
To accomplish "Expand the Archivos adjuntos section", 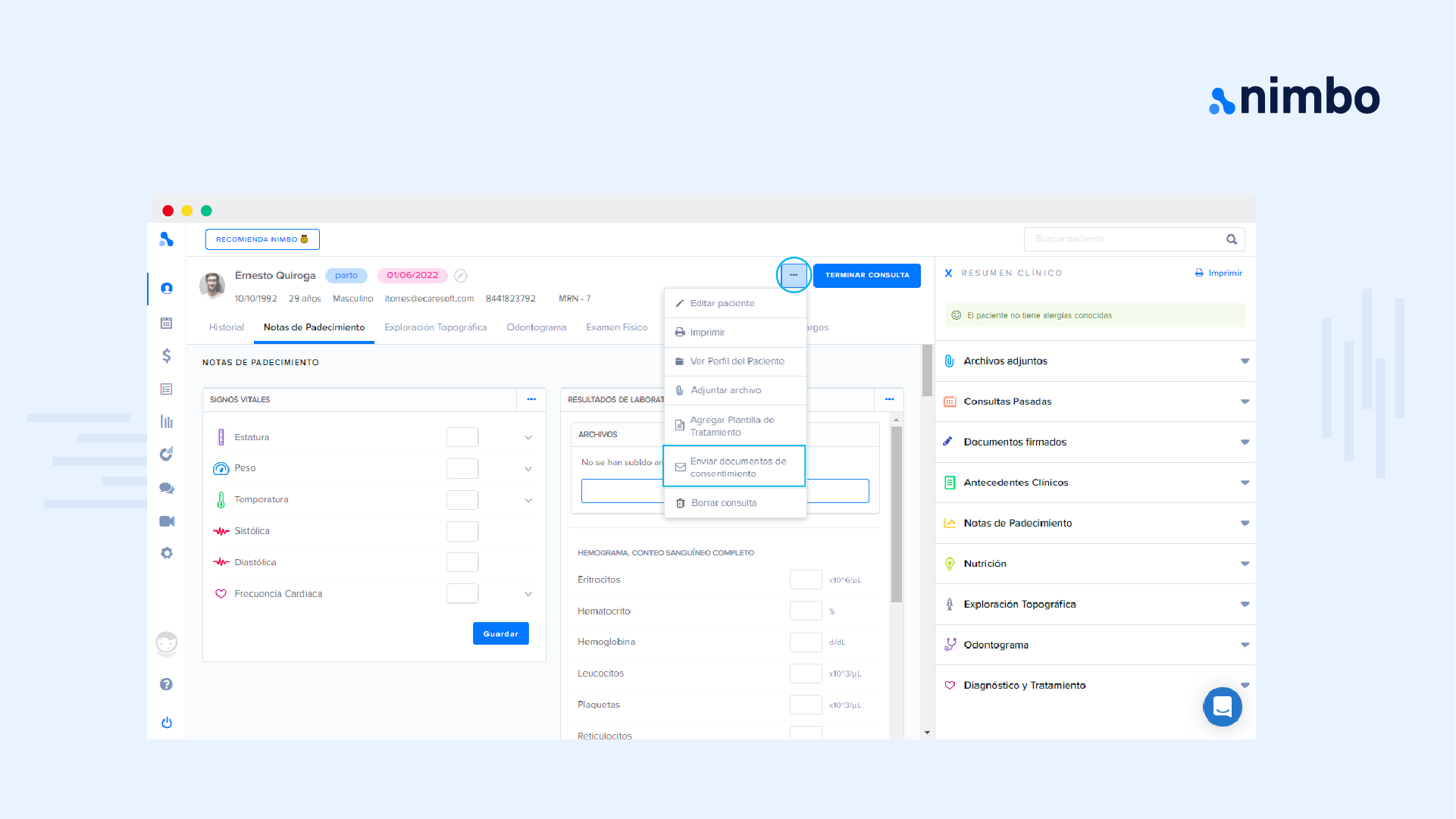I will pyautogui.click(x=1245, y=361).
